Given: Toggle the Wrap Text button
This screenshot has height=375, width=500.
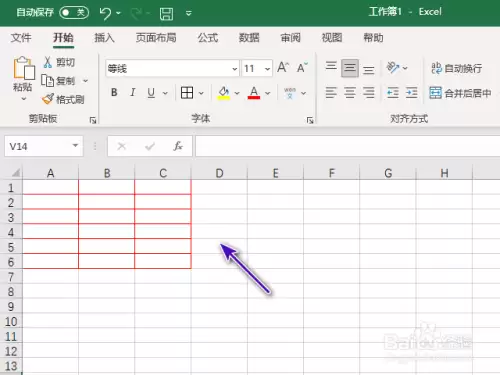Looking at the screenshot, I should click(456, 68).
